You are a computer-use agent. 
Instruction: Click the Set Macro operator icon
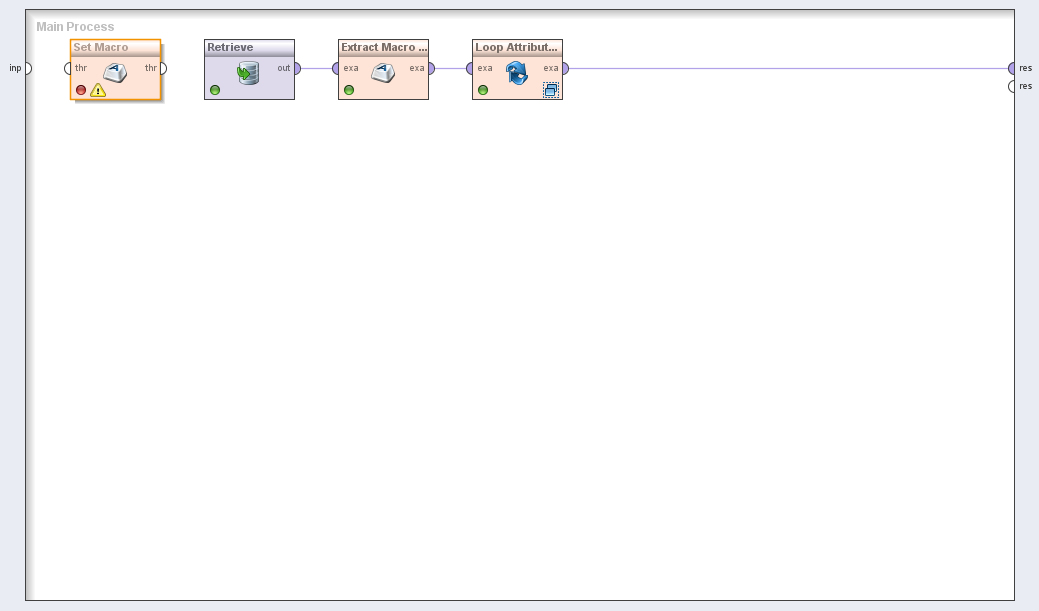[115, 72]
